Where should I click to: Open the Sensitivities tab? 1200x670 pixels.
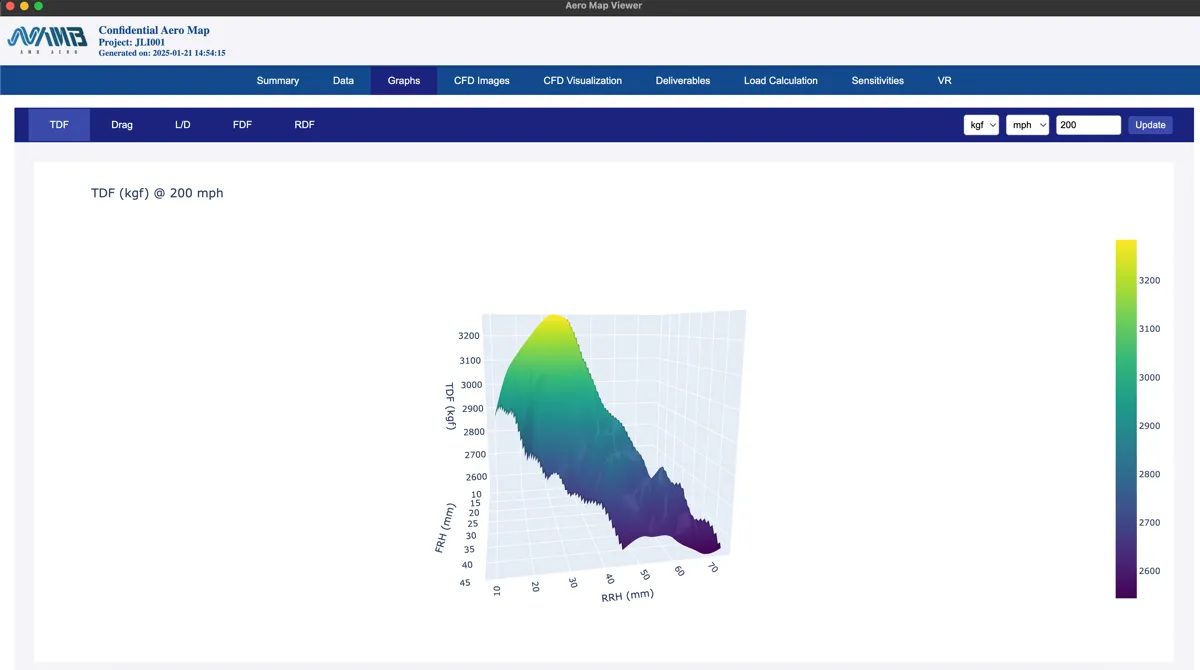pos(877,81)
